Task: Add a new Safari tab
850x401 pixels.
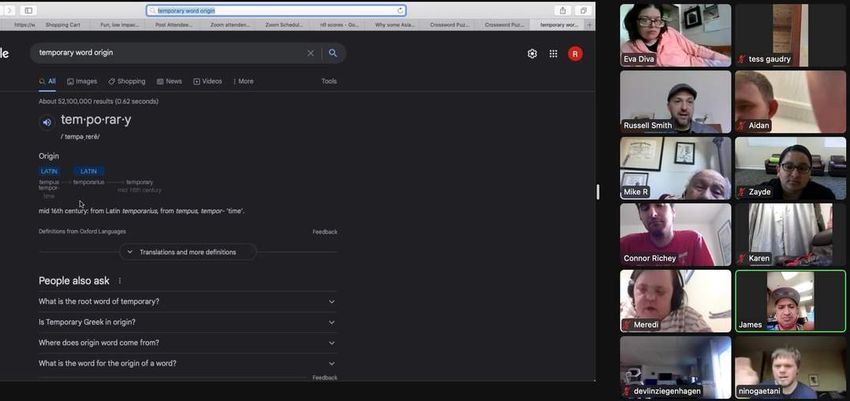Action: [x=590, y=25]
